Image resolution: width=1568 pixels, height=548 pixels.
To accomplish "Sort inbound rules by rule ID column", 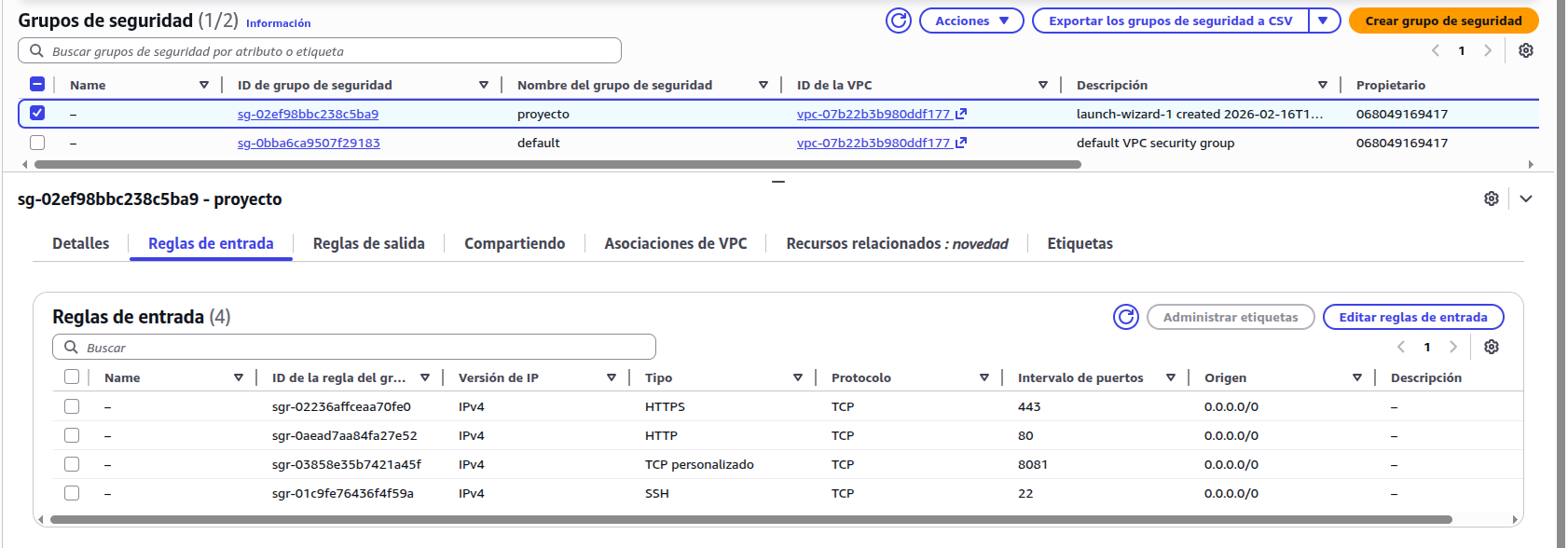I will tap(425, 377).
